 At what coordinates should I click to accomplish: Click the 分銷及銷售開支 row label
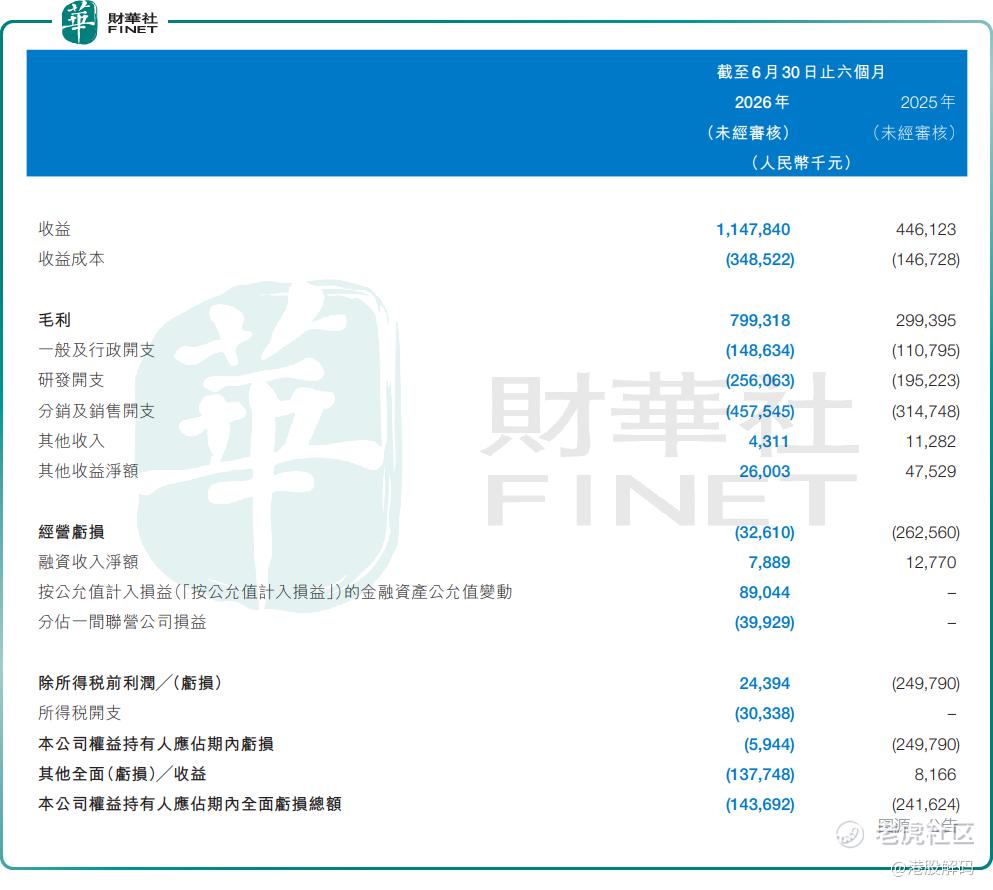tap(96, 411)
